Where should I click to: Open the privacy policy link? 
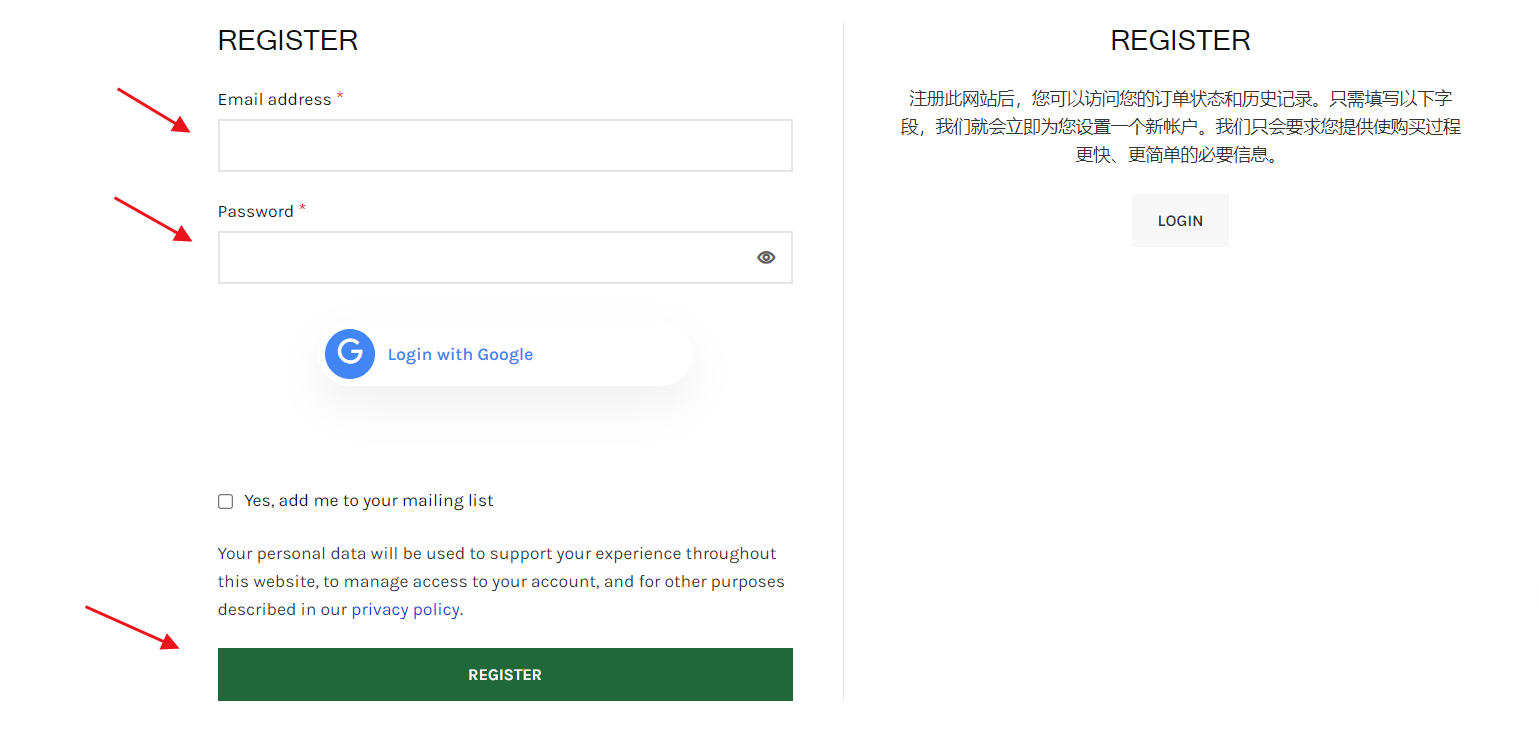405,609
